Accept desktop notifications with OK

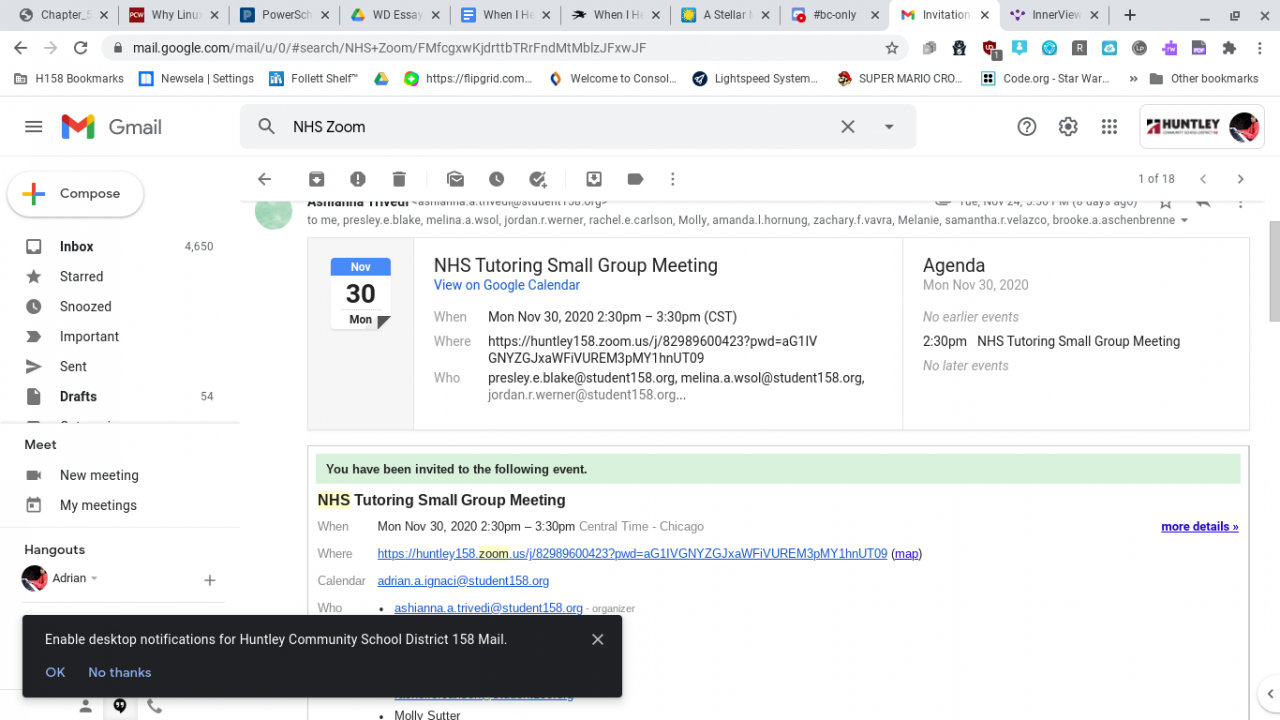(55, 672)
